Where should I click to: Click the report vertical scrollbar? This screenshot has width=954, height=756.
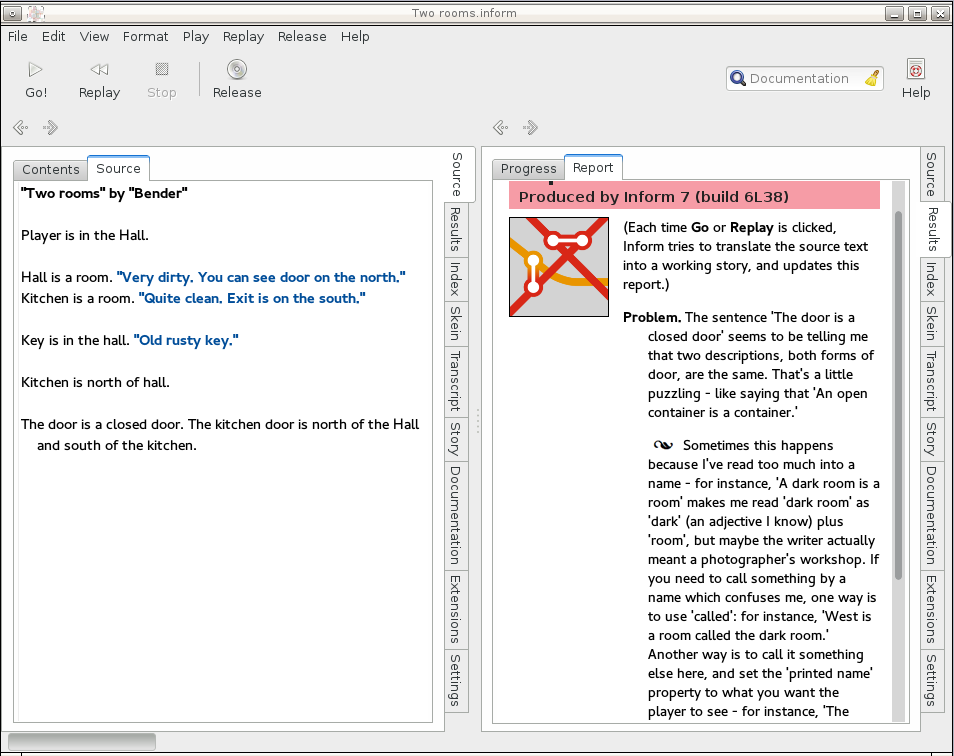pyautogui.click(x=898, y=395)
